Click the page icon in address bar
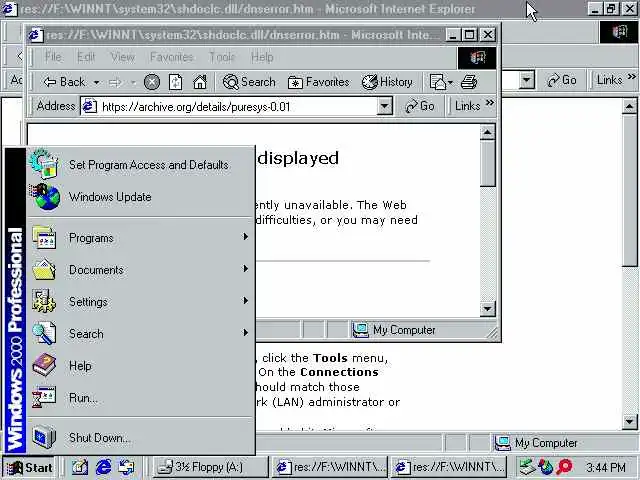 tap(90, 107)
